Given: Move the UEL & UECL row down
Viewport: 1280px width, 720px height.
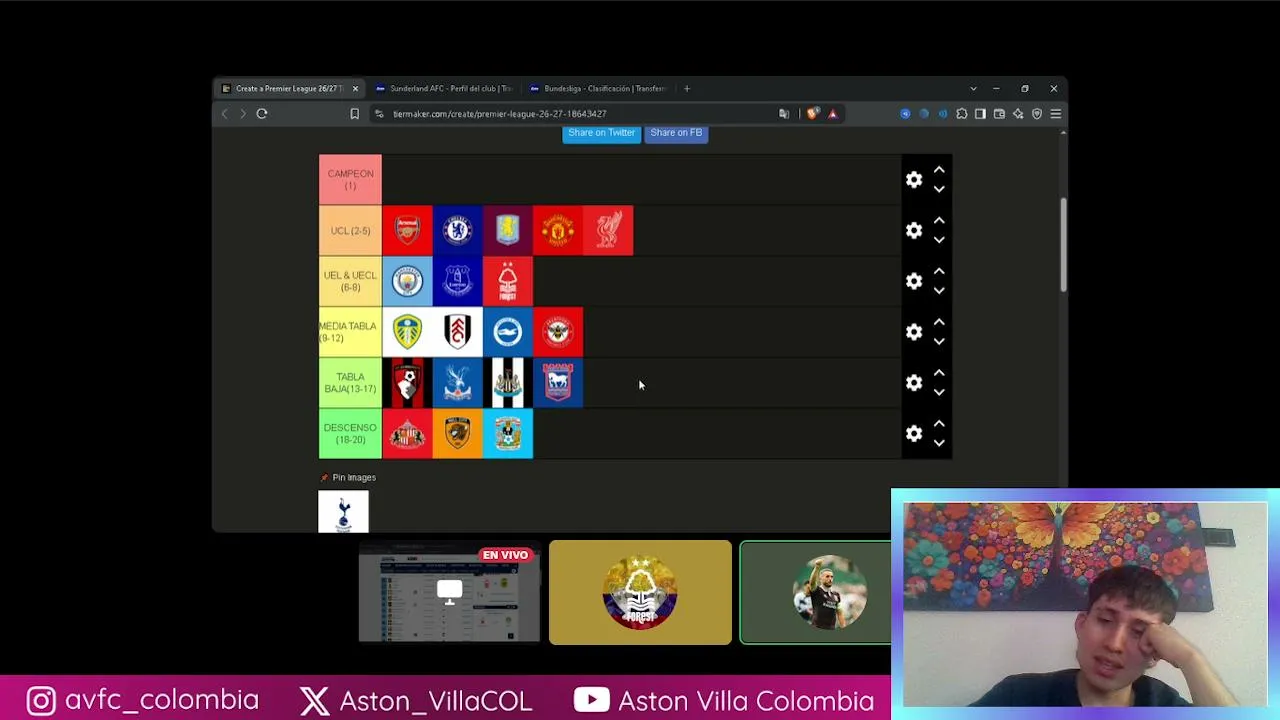Looking at the screenshot, I should click(939, 291).
